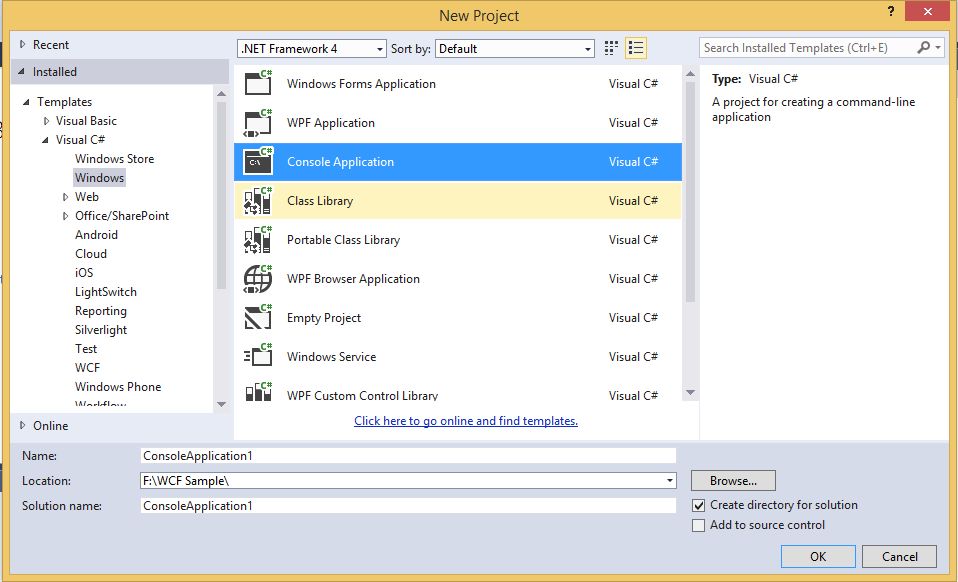Click the OK button
This screenshot has height=582, width=958.
(817, 556)
